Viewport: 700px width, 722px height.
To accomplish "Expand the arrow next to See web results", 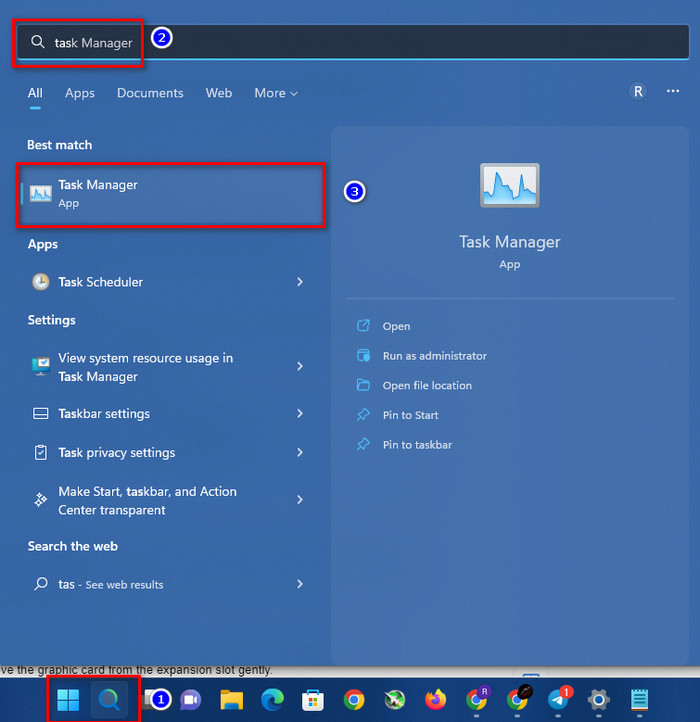I will pyautogui.click(x=300, y=584).
